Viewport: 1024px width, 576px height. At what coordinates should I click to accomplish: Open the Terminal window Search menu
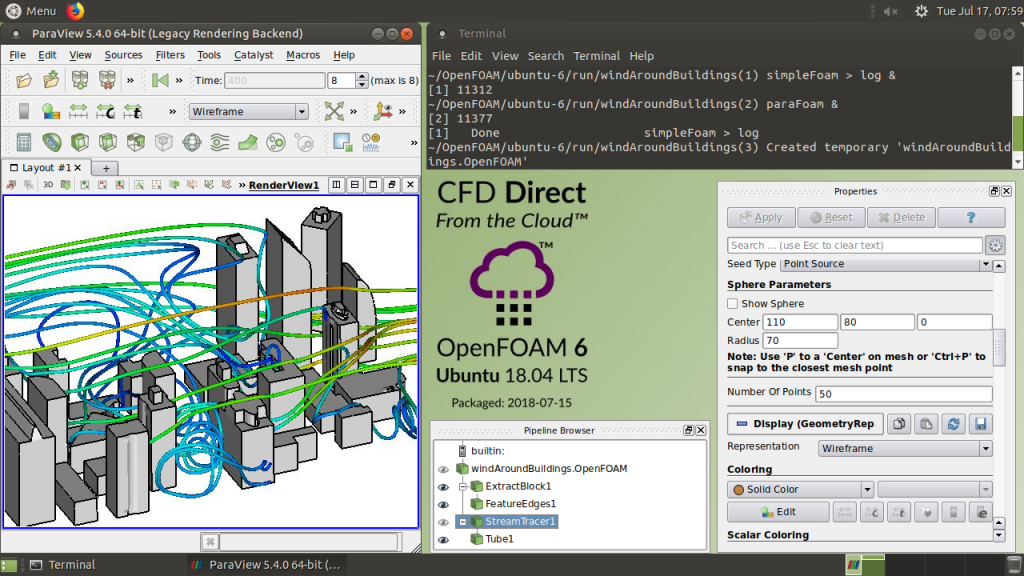[x=545, y=56]
